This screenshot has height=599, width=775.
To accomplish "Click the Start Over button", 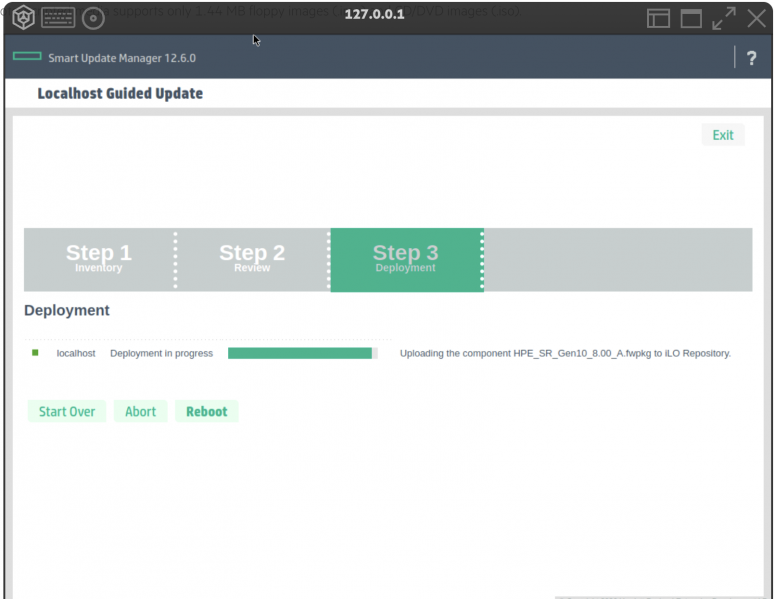I will click(x=67, y=411).
